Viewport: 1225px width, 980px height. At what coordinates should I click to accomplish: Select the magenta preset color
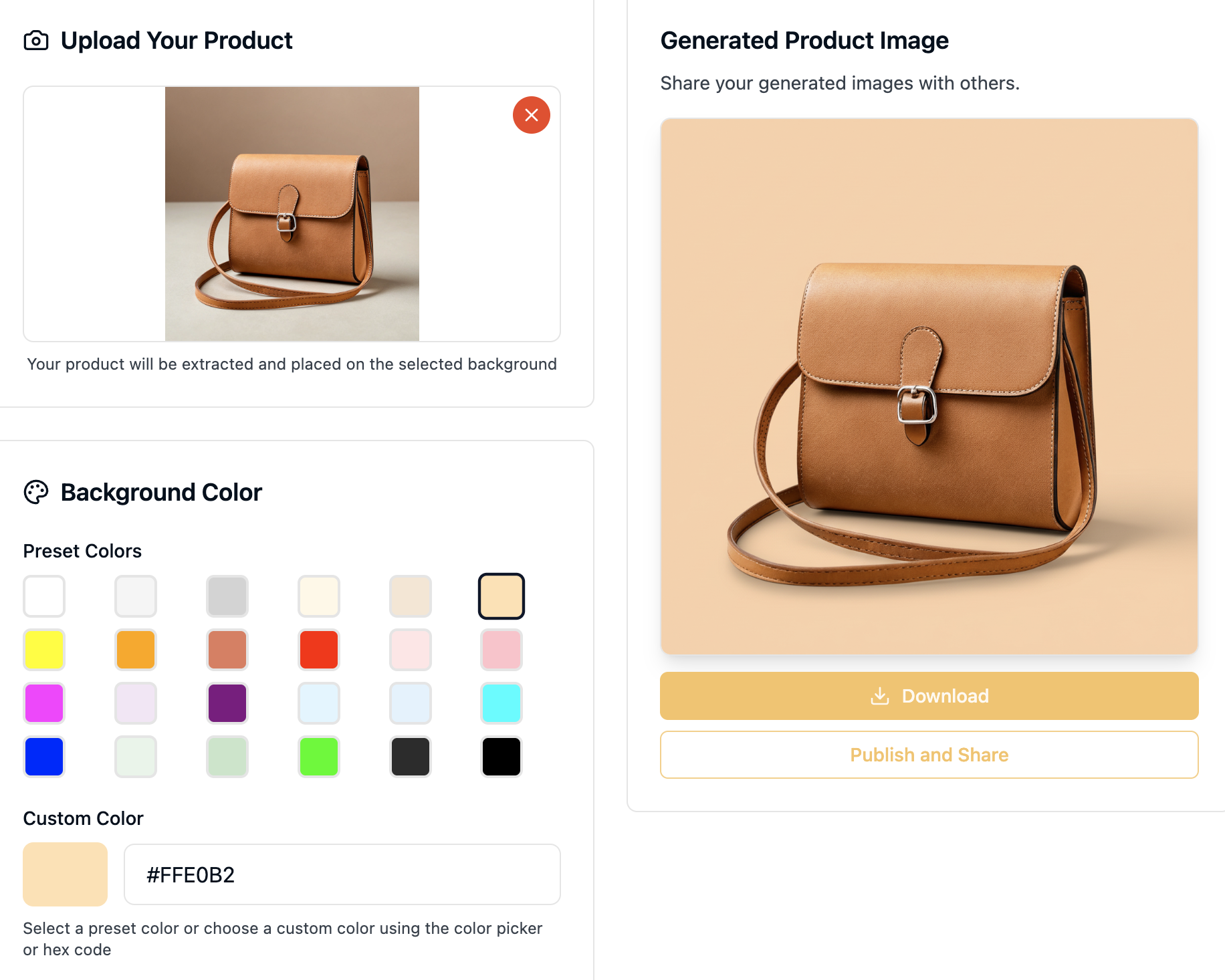point(43,703)
